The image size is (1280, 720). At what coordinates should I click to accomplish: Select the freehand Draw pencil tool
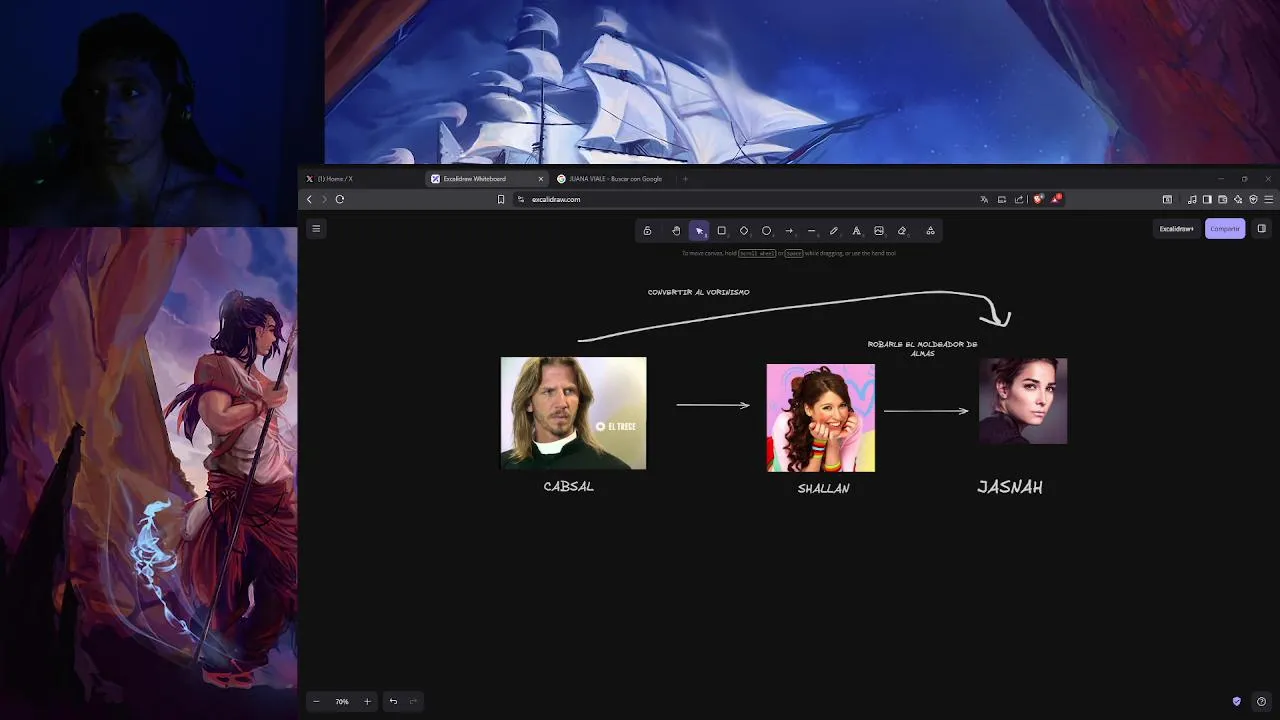tap(834, 231)
